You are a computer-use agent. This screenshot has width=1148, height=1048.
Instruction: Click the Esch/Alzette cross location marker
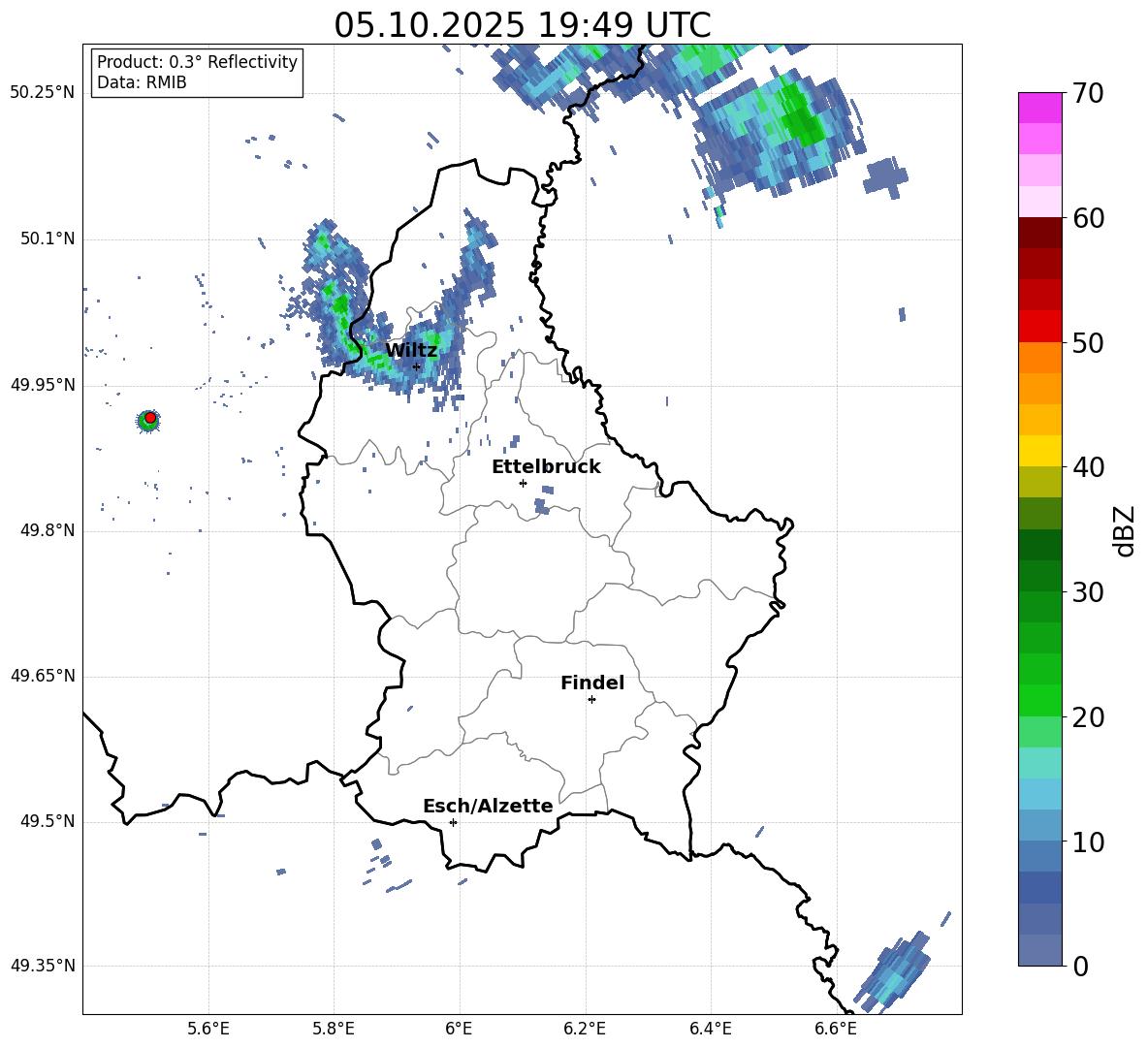tap(453, 822)
